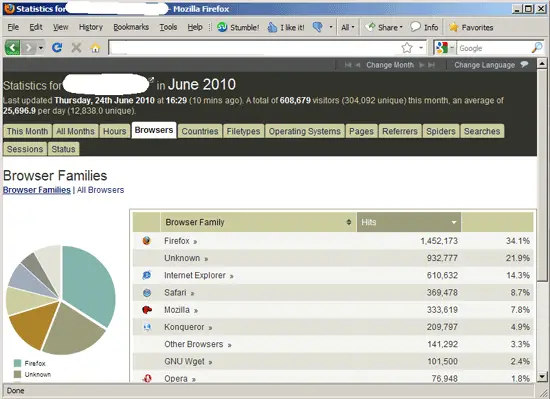Screen dimensions: 550x399
Task: Open the Bookmarks menu
Action: (131, 27)
